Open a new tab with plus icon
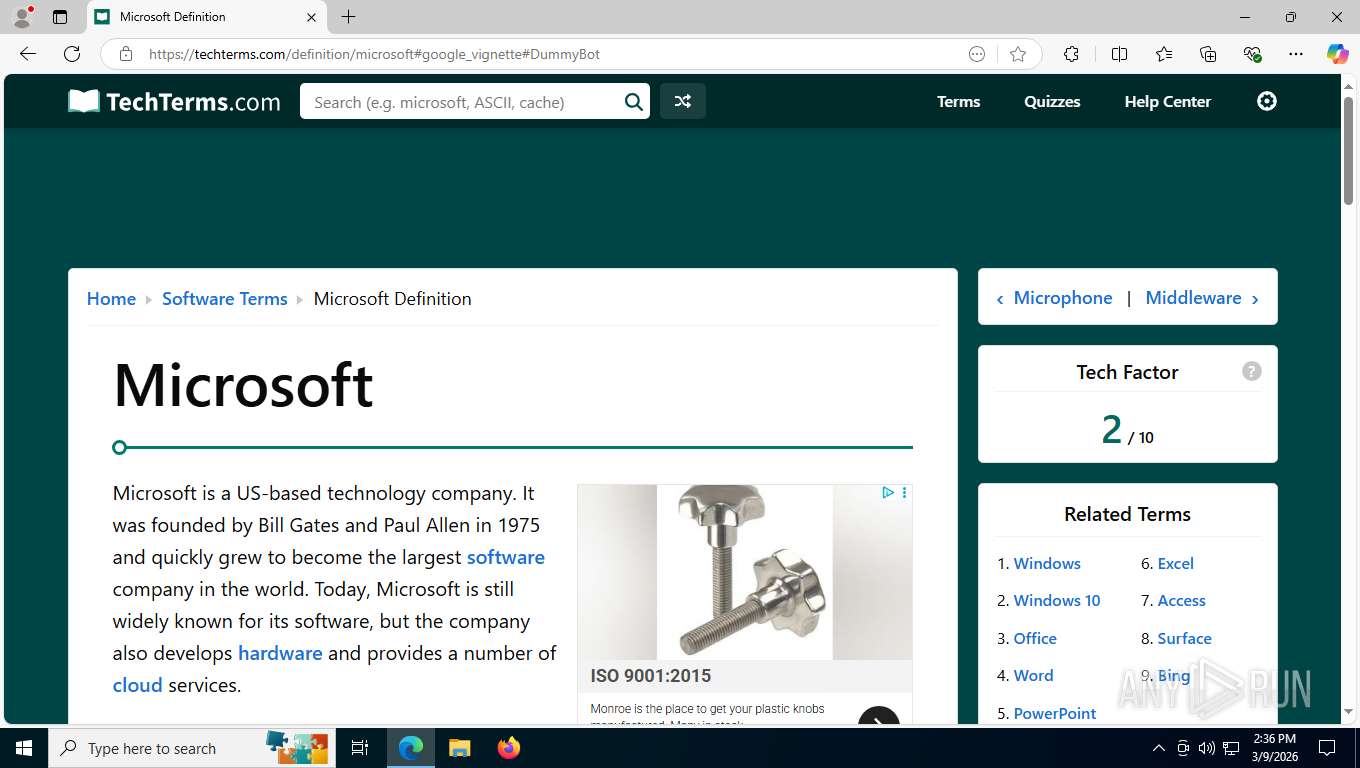Image resolution: width=1360 pixels, height=768 pixels. [x=348, y=17]
